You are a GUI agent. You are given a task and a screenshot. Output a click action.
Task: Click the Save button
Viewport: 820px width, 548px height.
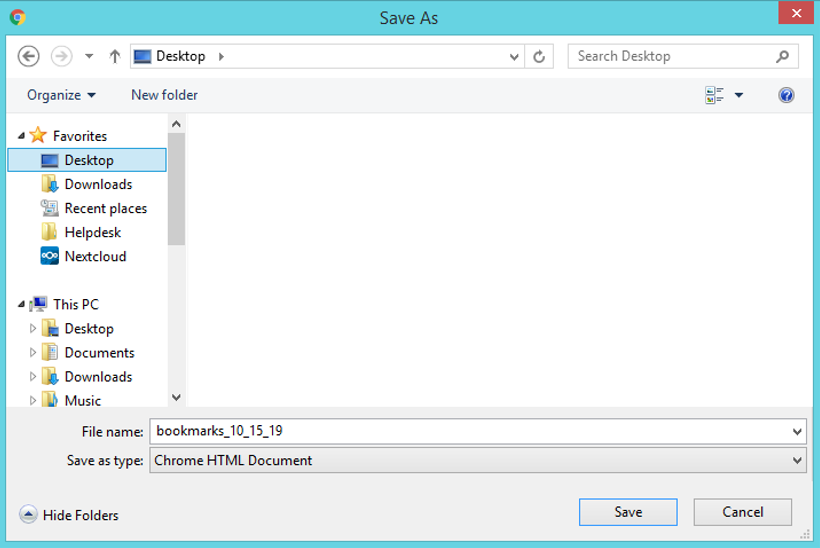628,512
